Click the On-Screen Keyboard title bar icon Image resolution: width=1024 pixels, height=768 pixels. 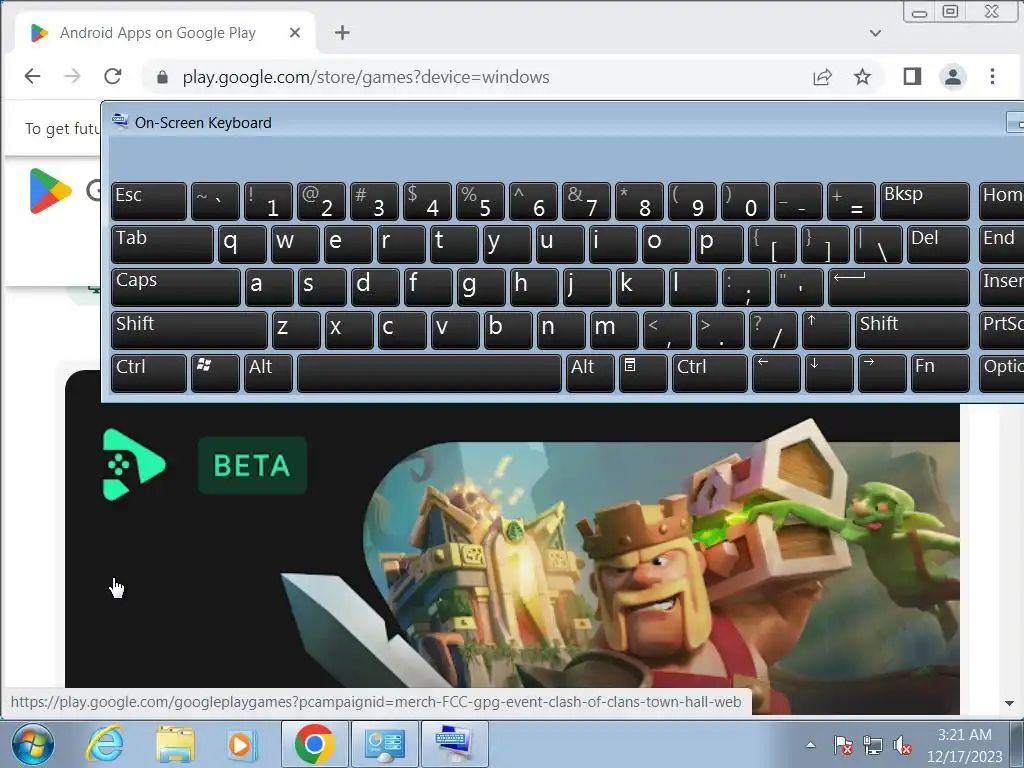(x=120, y=121)
